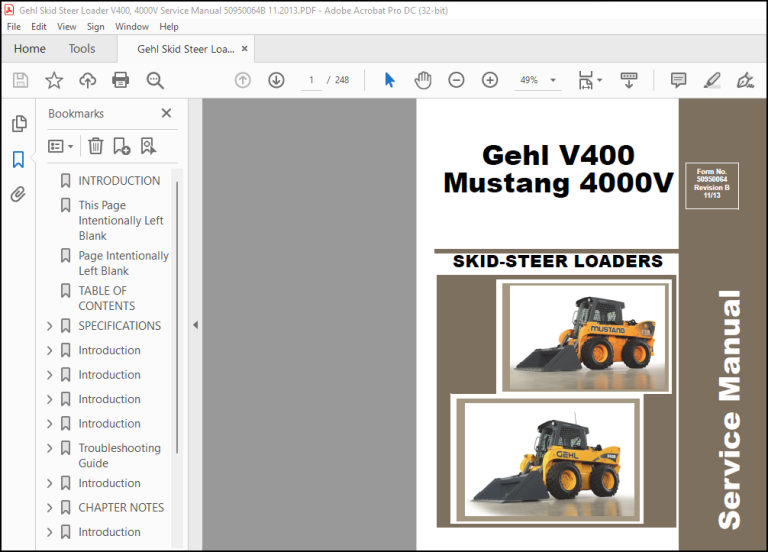This screenshot has width=768, height=552.
Task: Click the Print file icon
Action: click(120, 80)
